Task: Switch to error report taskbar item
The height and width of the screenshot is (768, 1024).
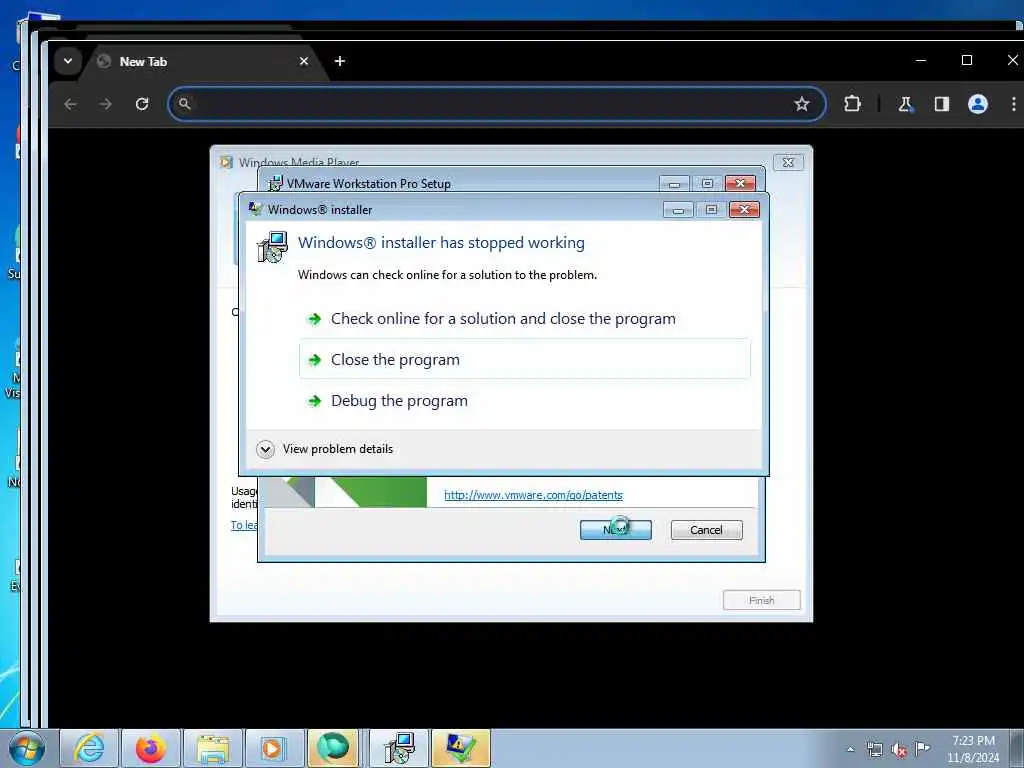Action: click(x=460, y=748)
